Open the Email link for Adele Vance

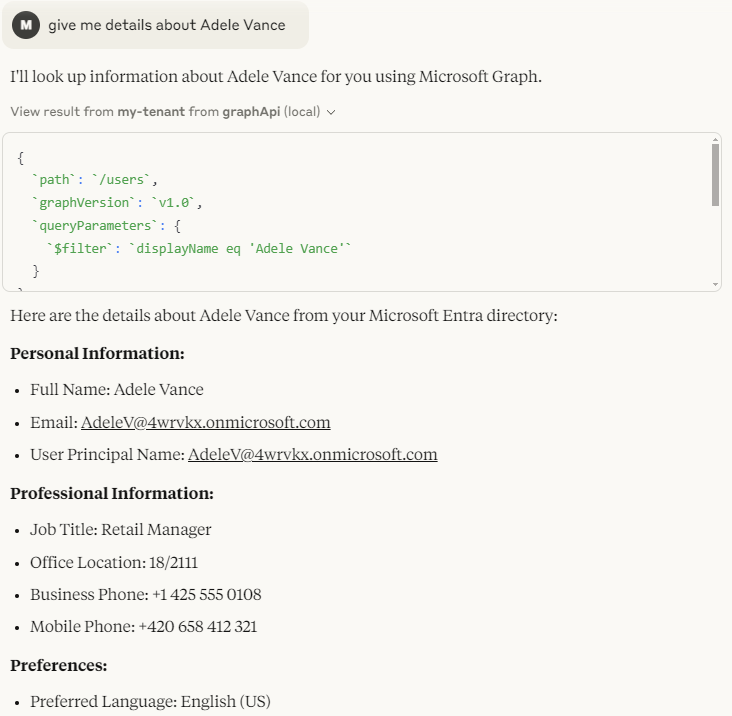(205, 422)
